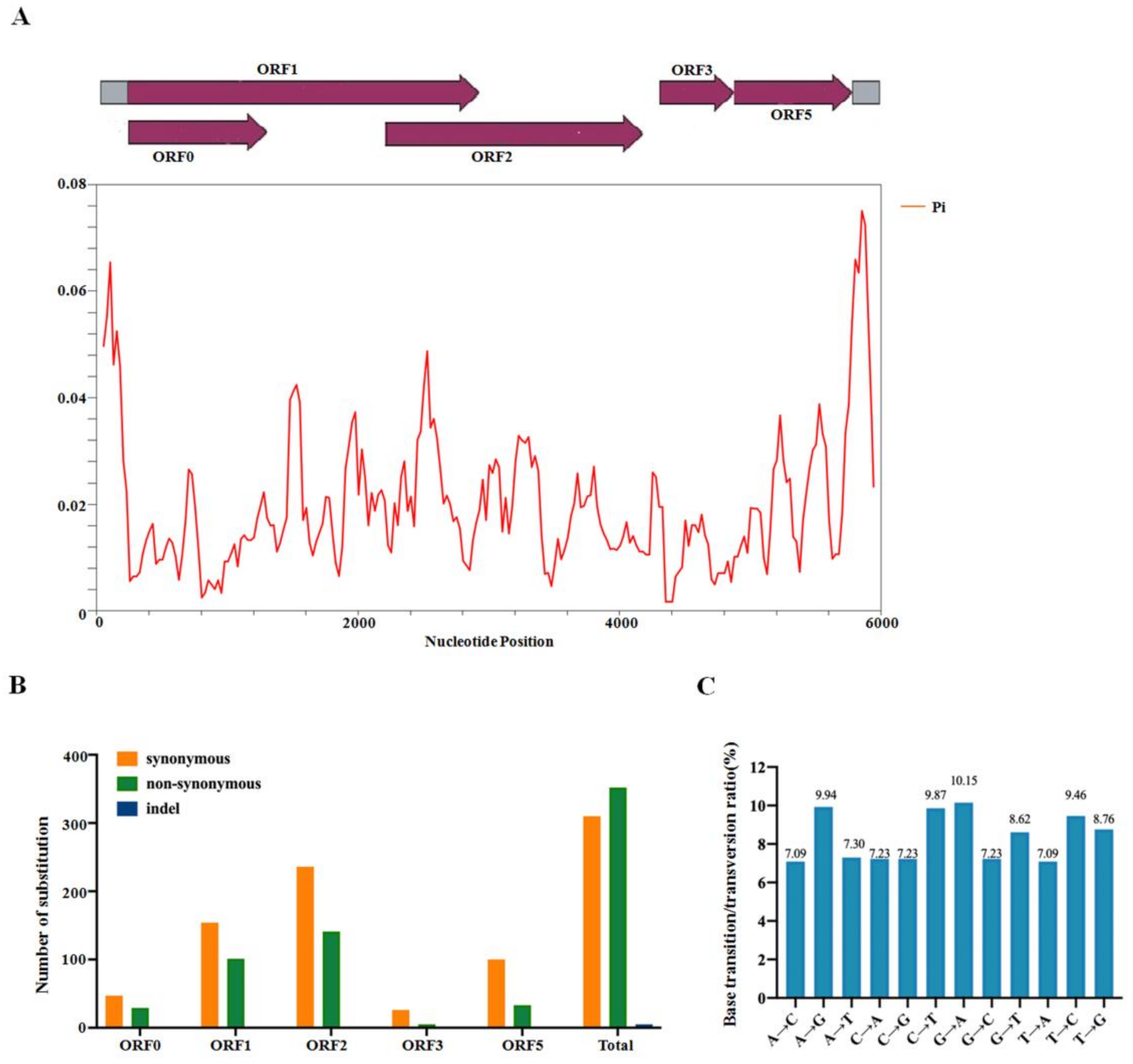Click the blue indel legend swatch
The image size is (1133, 1064).
[x=127, y=809]
